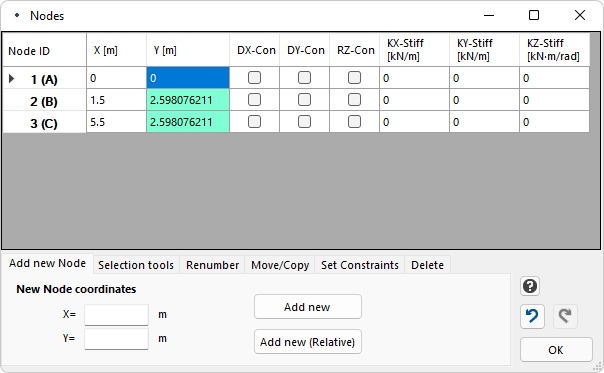Select X value 5.5 of node 3 (C)
The width and height of the screenshot is (604, 373).
(116, 122)
